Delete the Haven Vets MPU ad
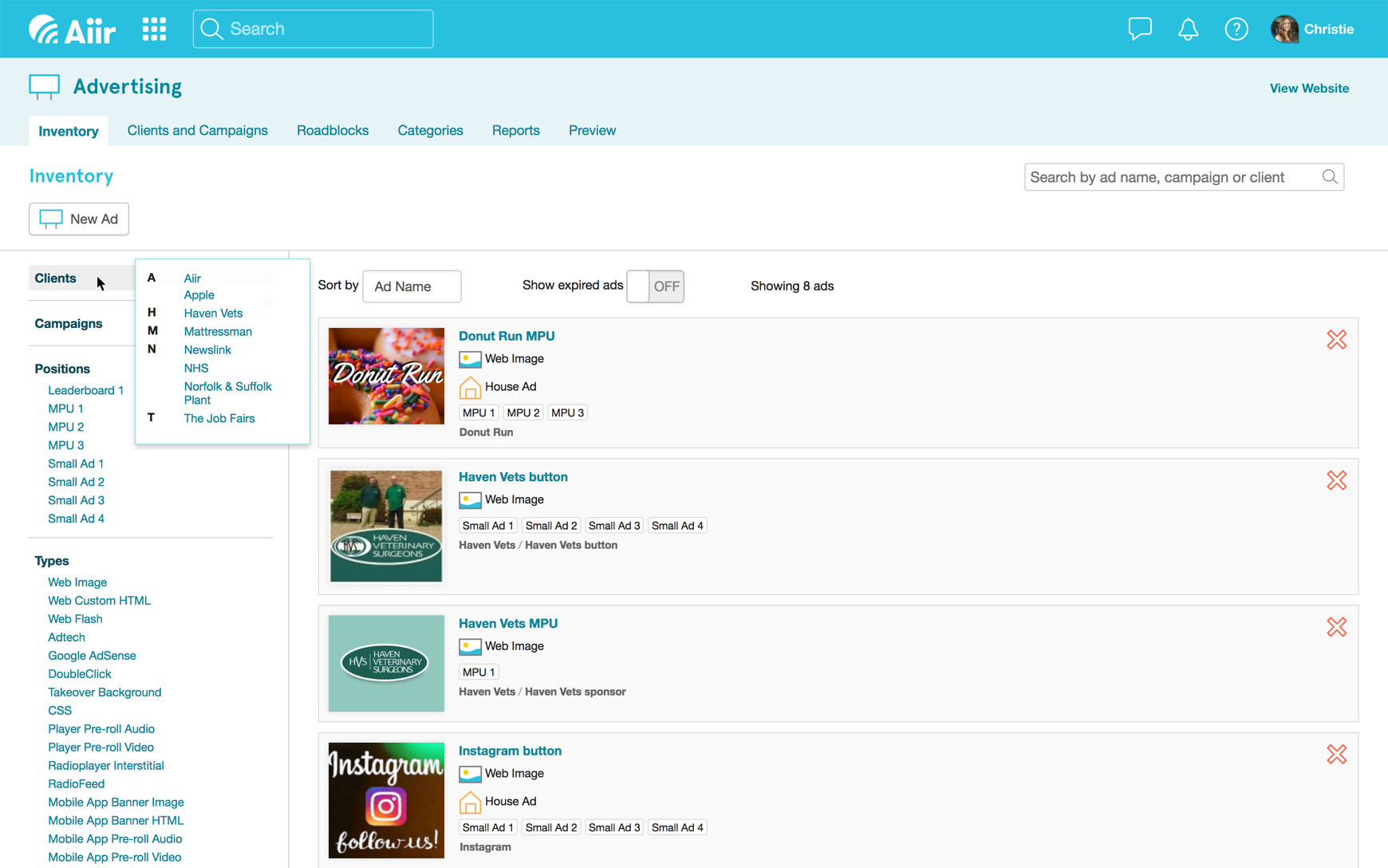Image resolution: width=1388 pixels, height=868 pixels. (1337, 627)
